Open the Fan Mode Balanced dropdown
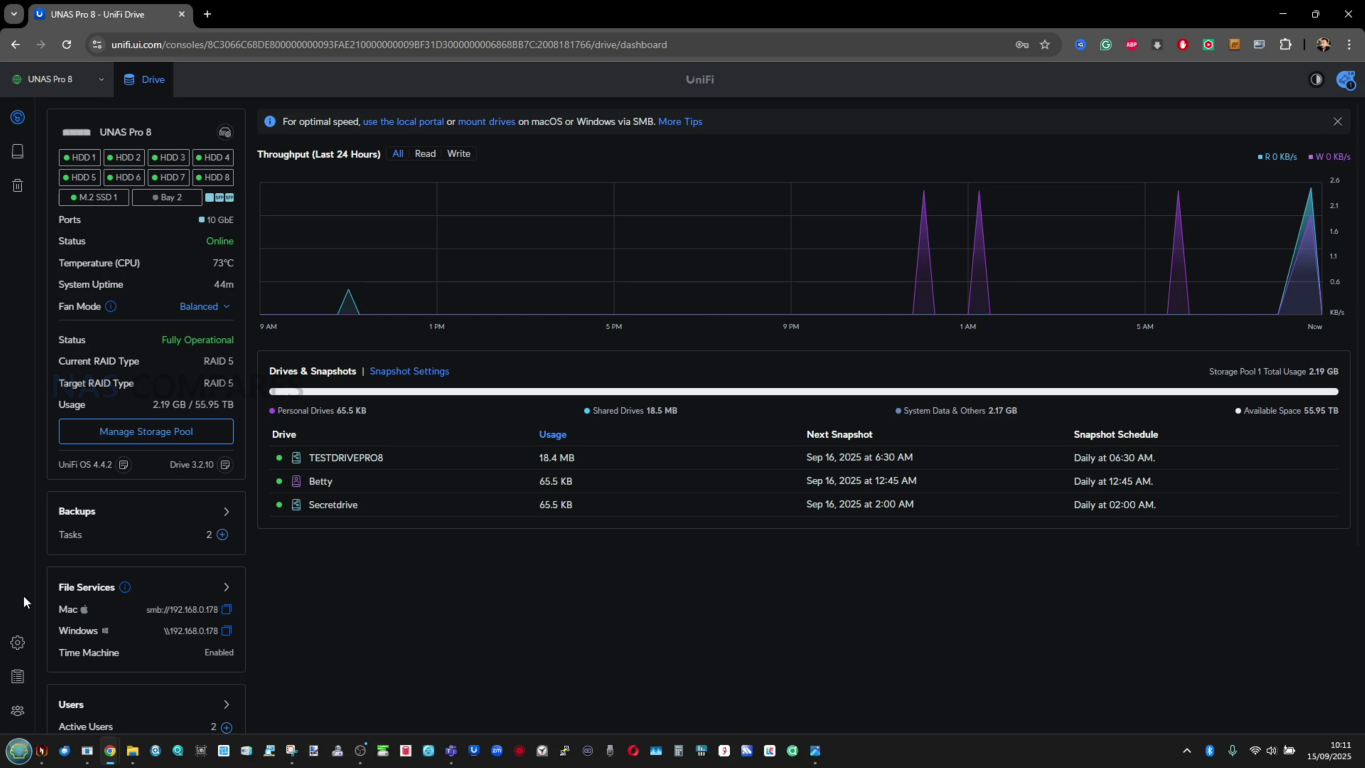 click(x=205, y=307)
